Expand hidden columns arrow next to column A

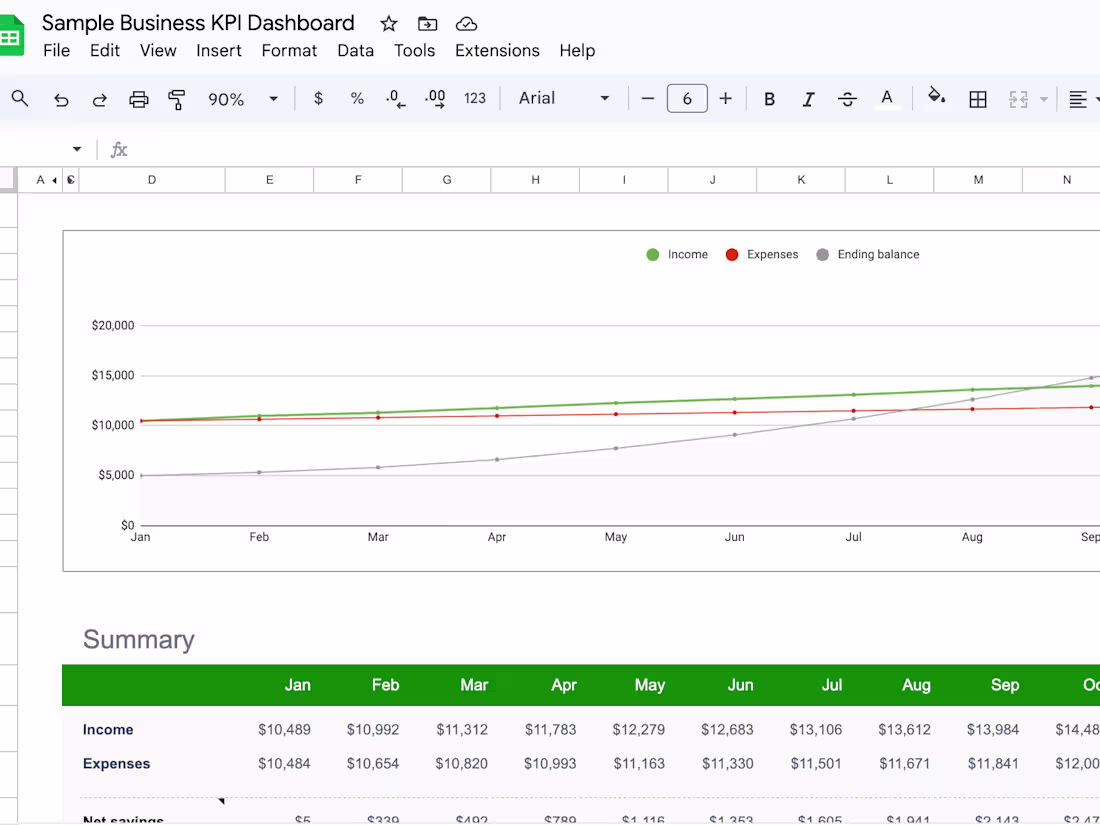(x=55, y=180)
